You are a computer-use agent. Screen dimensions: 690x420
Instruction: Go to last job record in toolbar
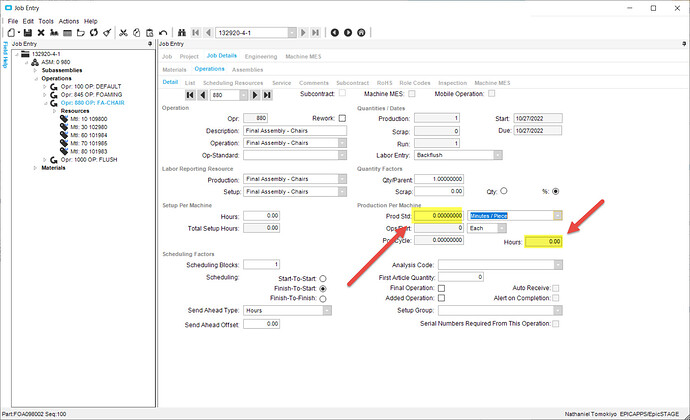click(316, 33)
